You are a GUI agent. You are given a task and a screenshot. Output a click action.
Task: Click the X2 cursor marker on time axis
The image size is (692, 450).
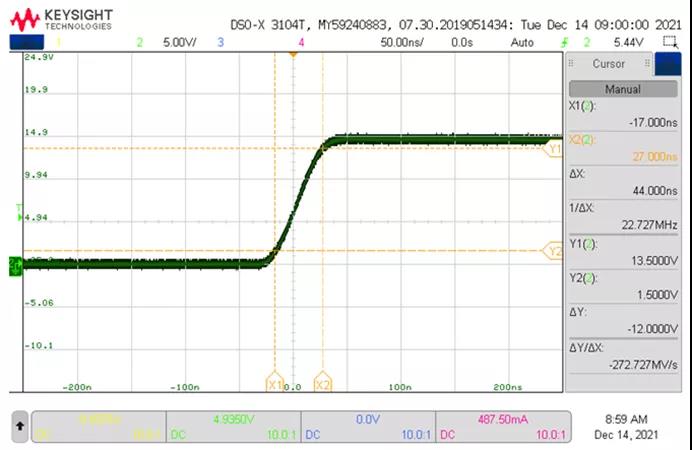pyautogui.click(x=322, y=384)
